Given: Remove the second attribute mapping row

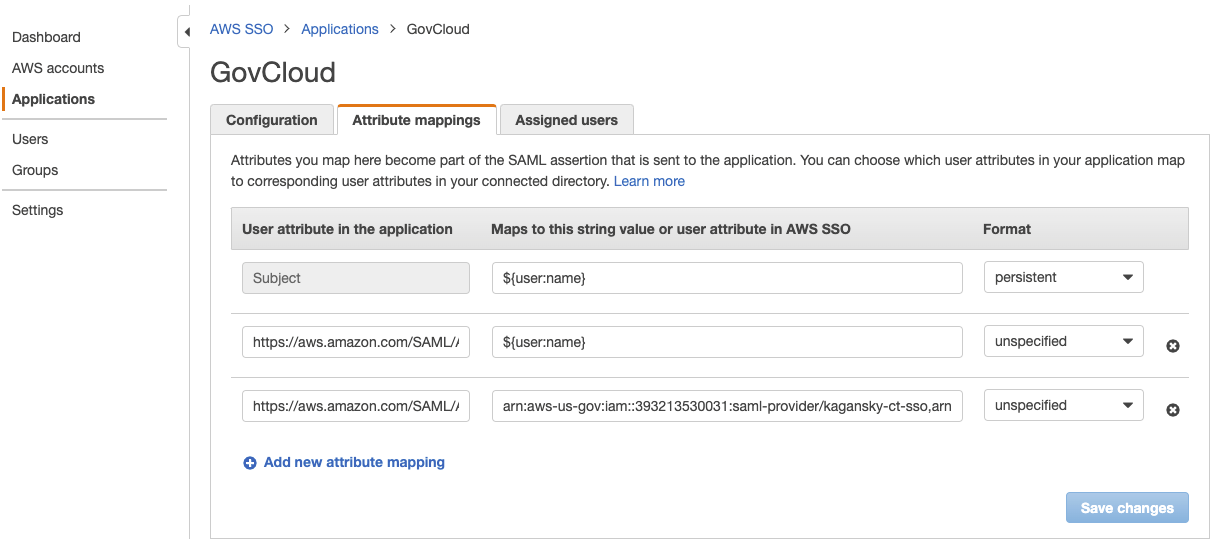Looking at the screenshot, I should (x=1173, y=346).
